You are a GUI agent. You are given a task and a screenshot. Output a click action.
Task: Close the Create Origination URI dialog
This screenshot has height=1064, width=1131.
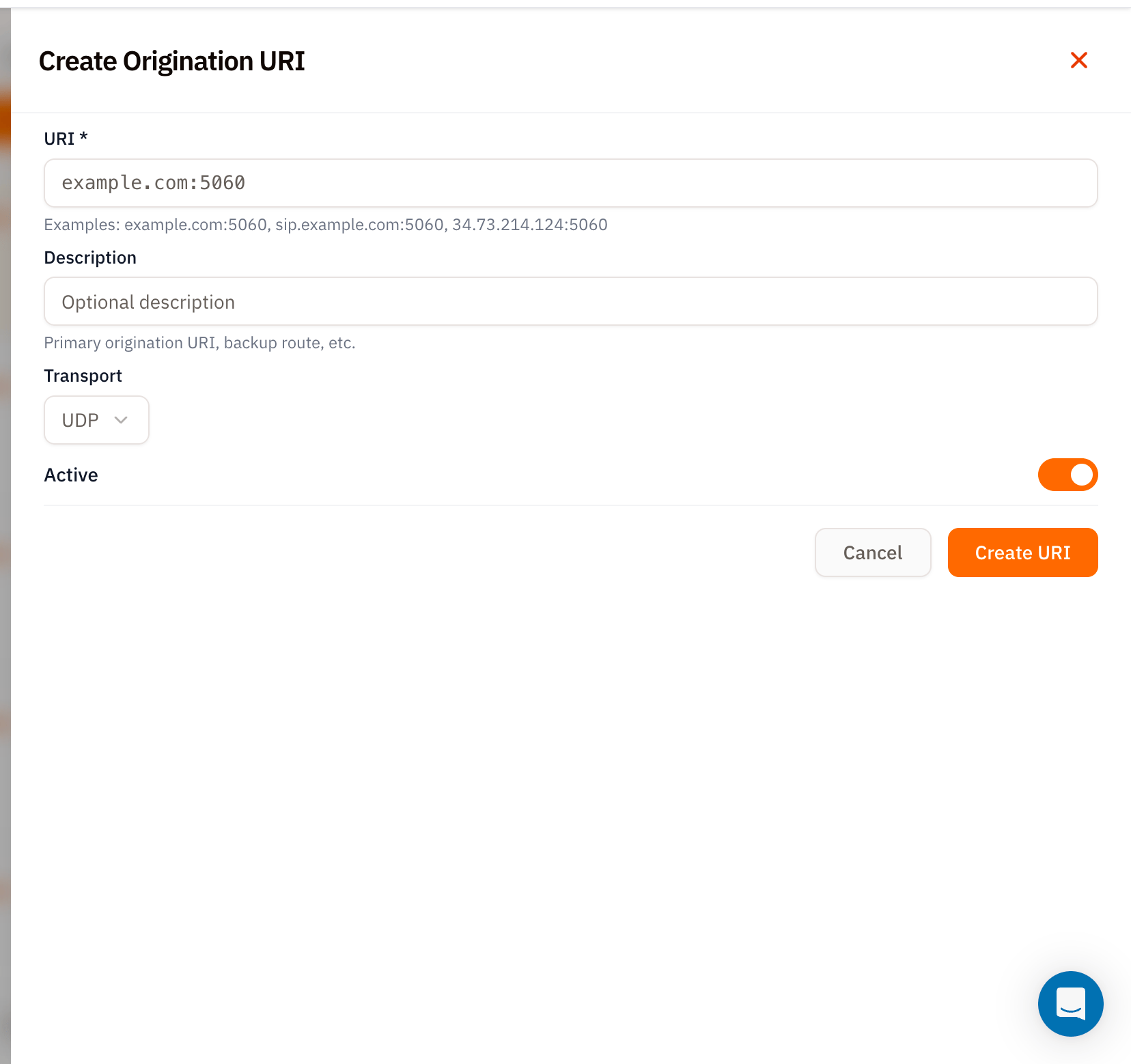point(1078,60)
